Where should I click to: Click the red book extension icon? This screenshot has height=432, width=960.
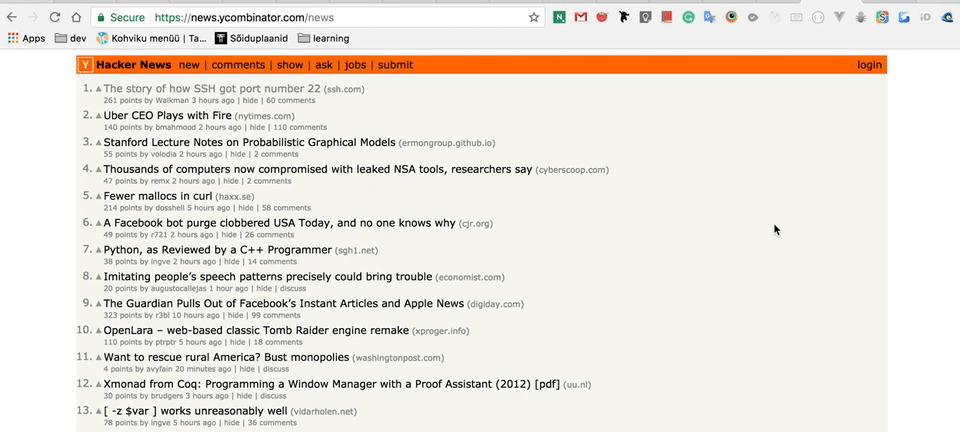(x=667, y=18)
